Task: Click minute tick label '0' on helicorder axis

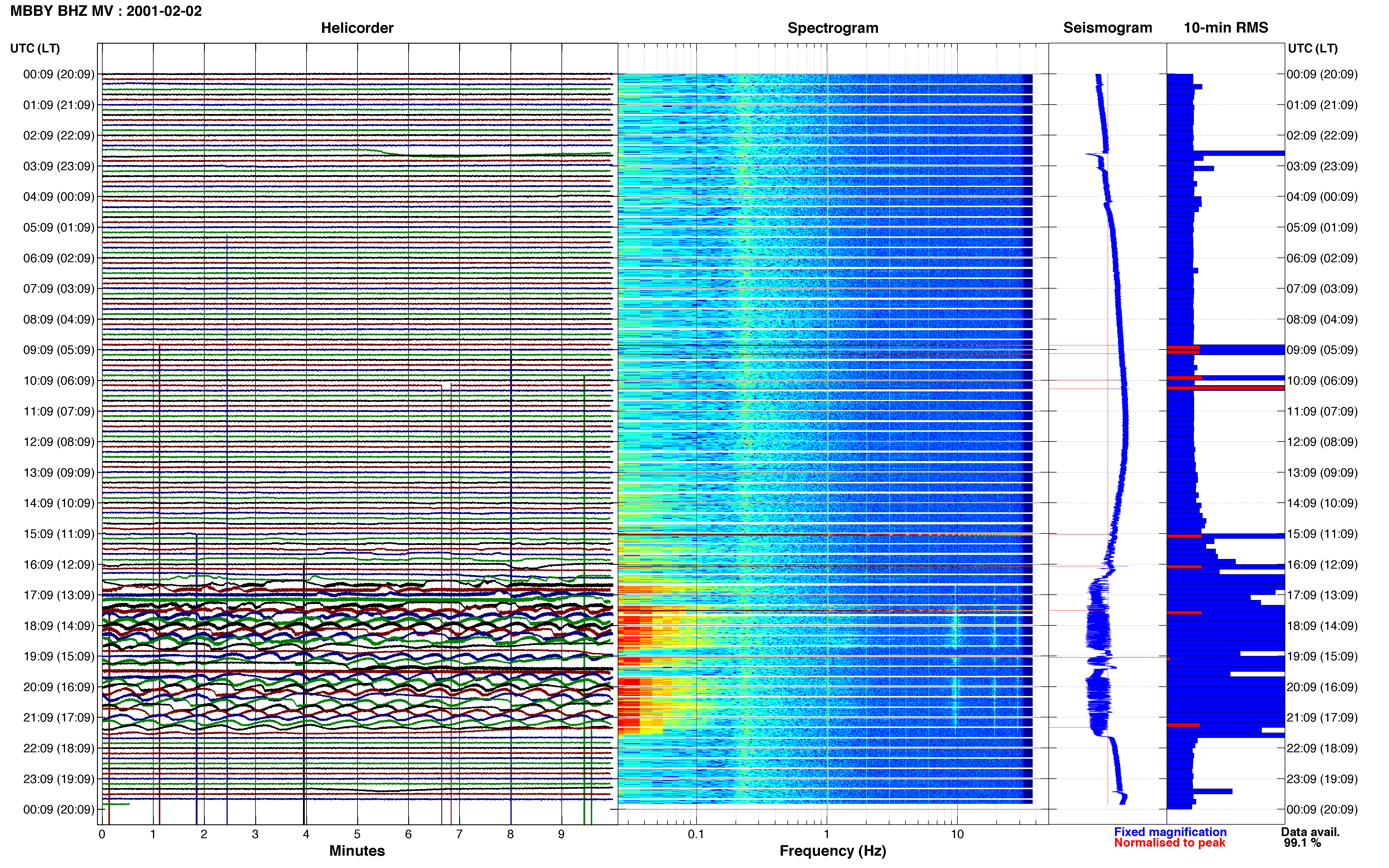Action: click(102, 834)
